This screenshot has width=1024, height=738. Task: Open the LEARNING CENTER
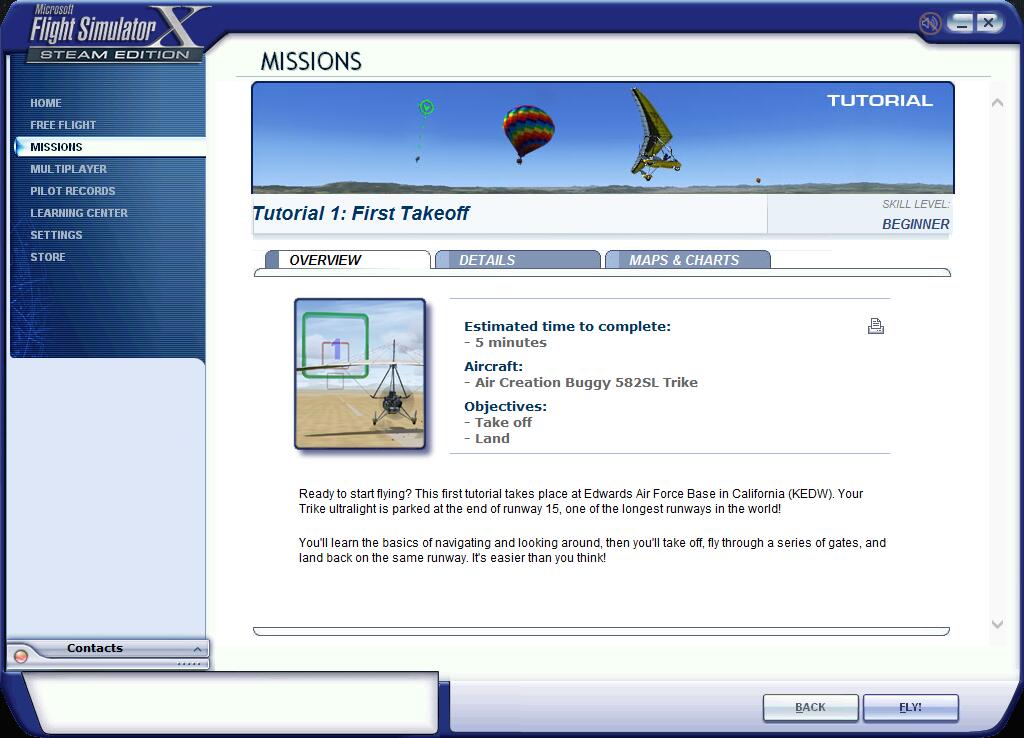(79, 213)
